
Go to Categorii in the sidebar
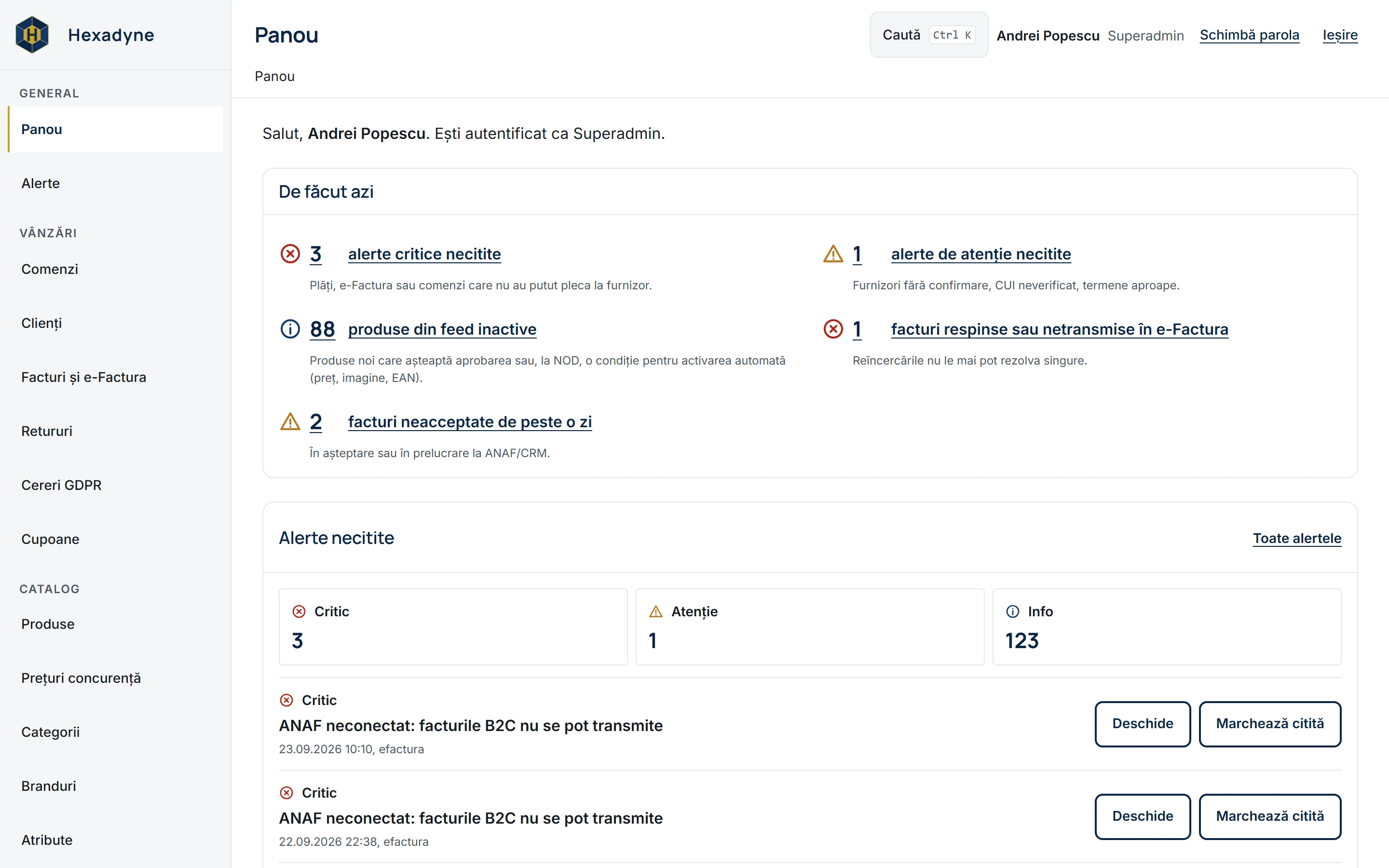click(115, 732)
